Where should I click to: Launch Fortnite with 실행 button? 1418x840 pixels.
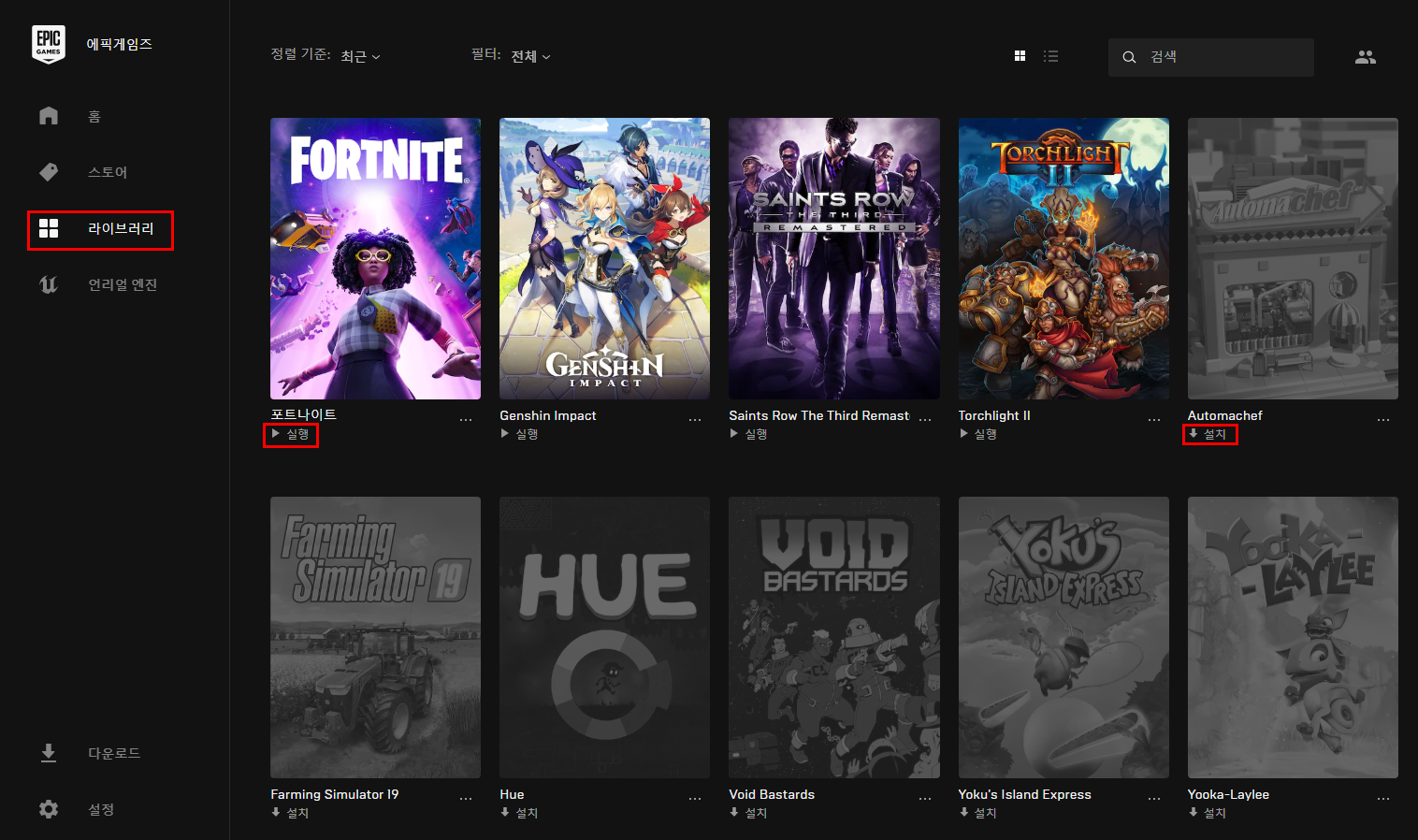click(x=291, y=434)
